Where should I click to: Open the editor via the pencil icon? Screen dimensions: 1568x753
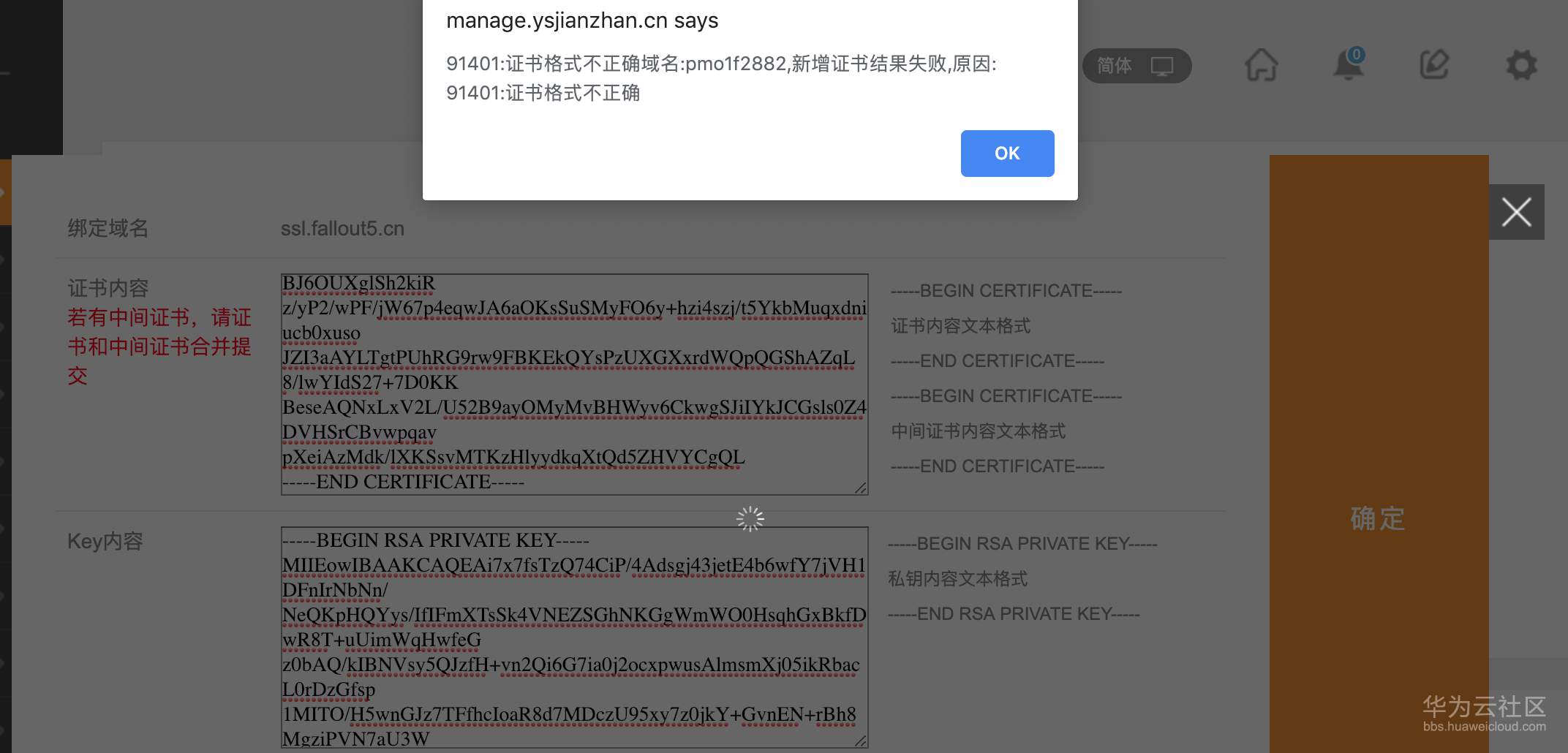tap(1434, 64)
